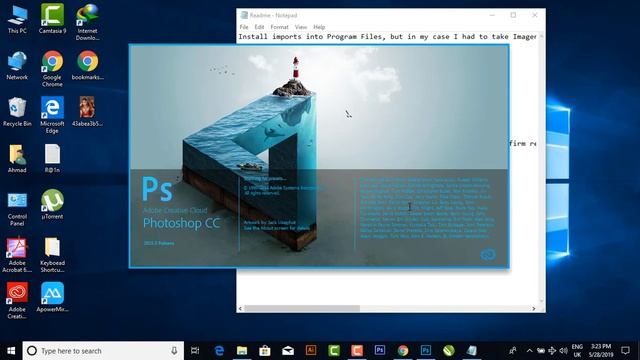Open Network desktop icon
This screenshot has height=360, width=640.
[17, 65]
